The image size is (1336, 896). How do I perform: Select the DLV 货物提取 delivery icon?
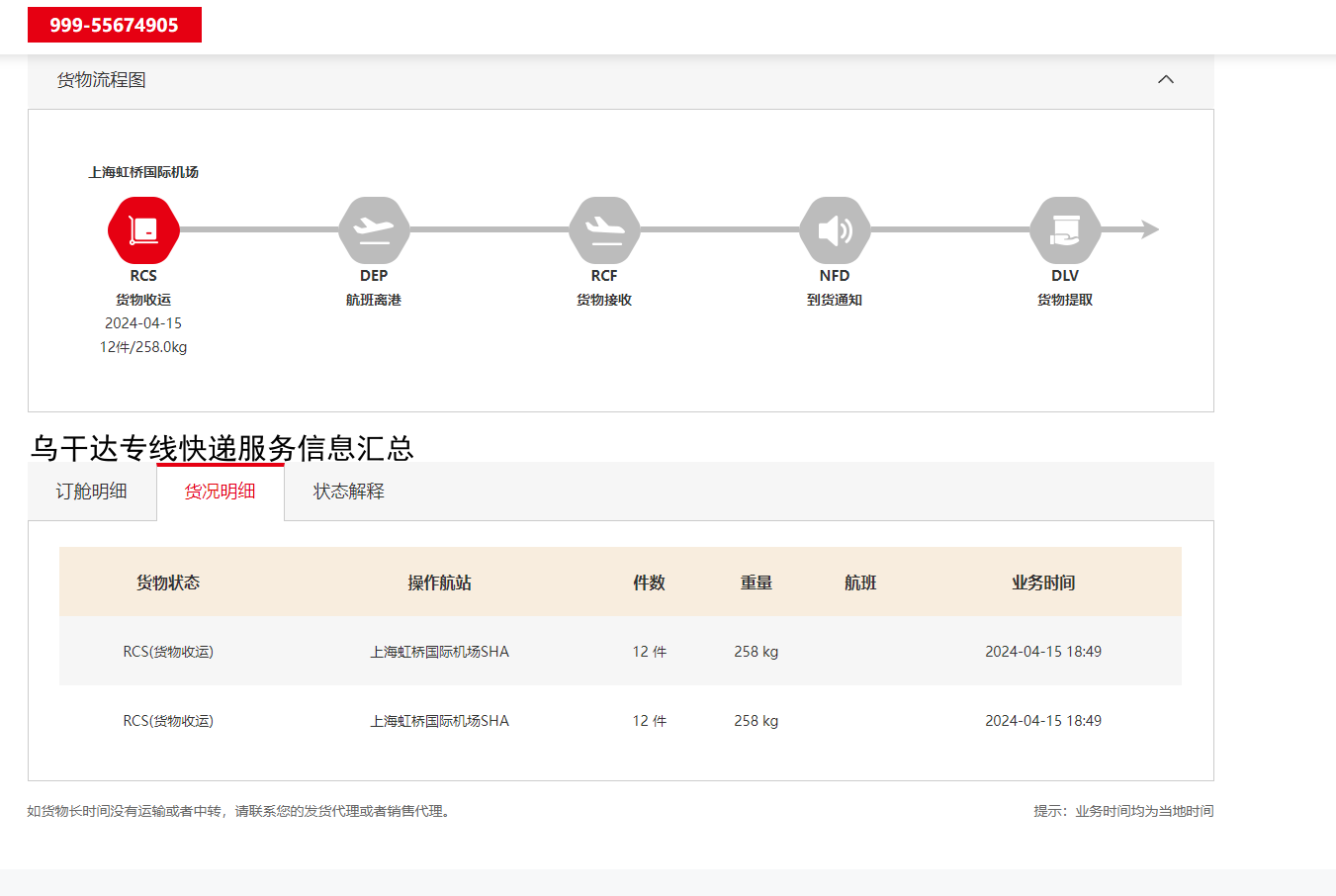pos(1065,228)
